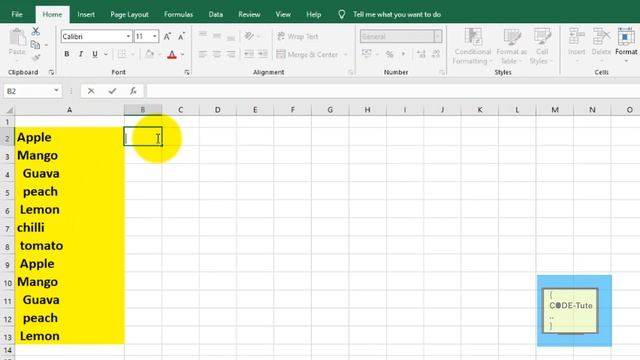Viewport: 640px width, 360px height.
Task: Click Decrease Decimal icon
Action: point(436,54)
